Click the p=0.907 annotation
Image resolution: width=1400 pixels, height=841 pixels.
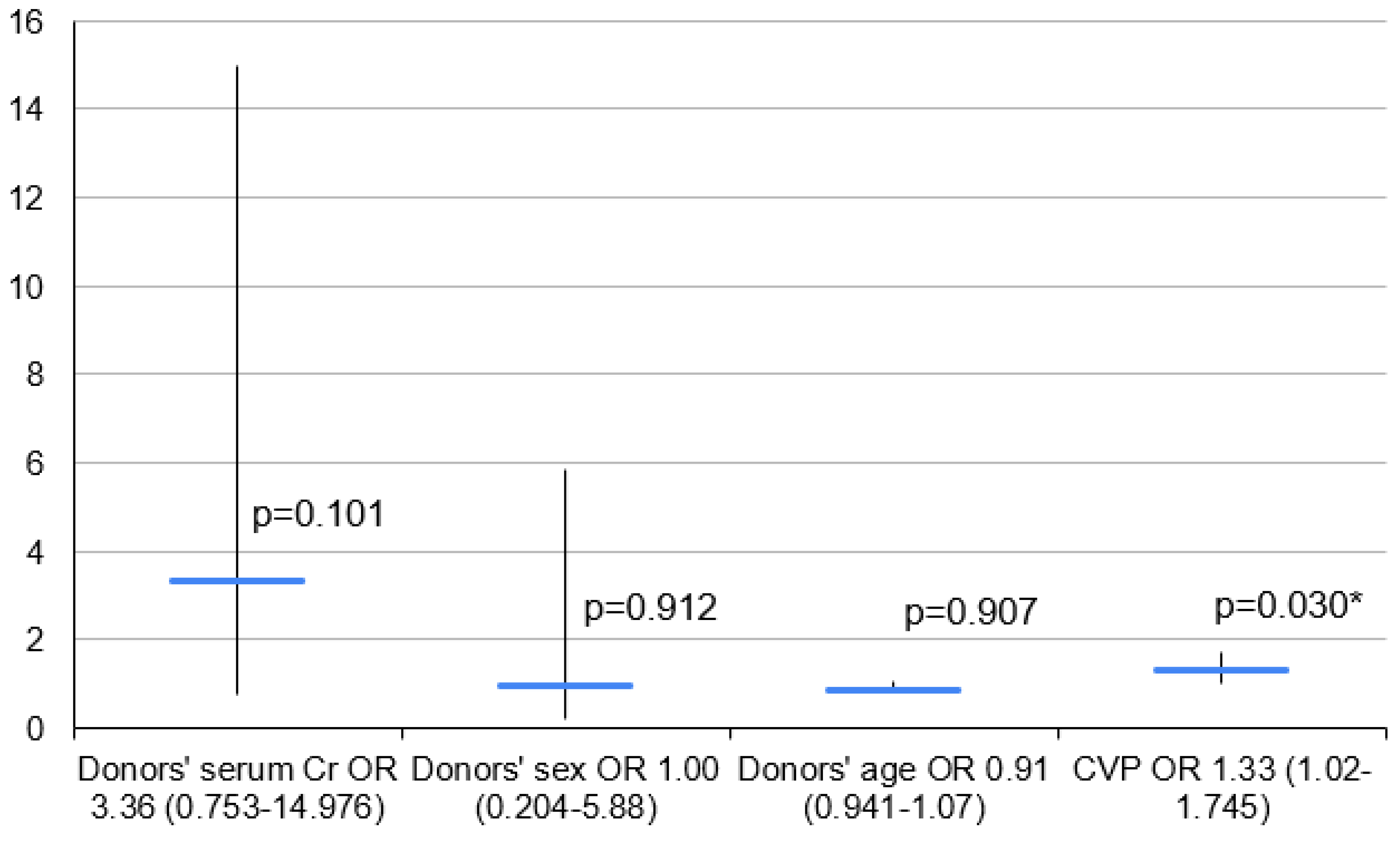point(970,611)
